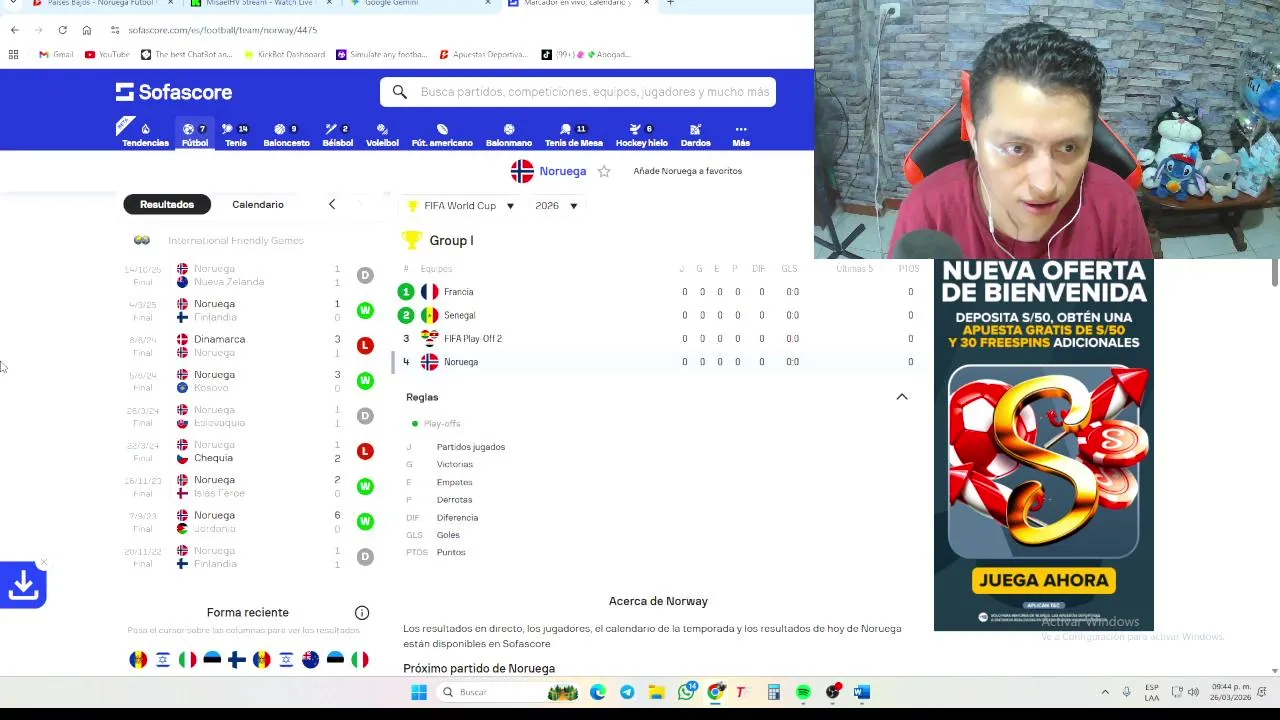
Task: Open the Dardos sport section
Action: tap(695, 135)
